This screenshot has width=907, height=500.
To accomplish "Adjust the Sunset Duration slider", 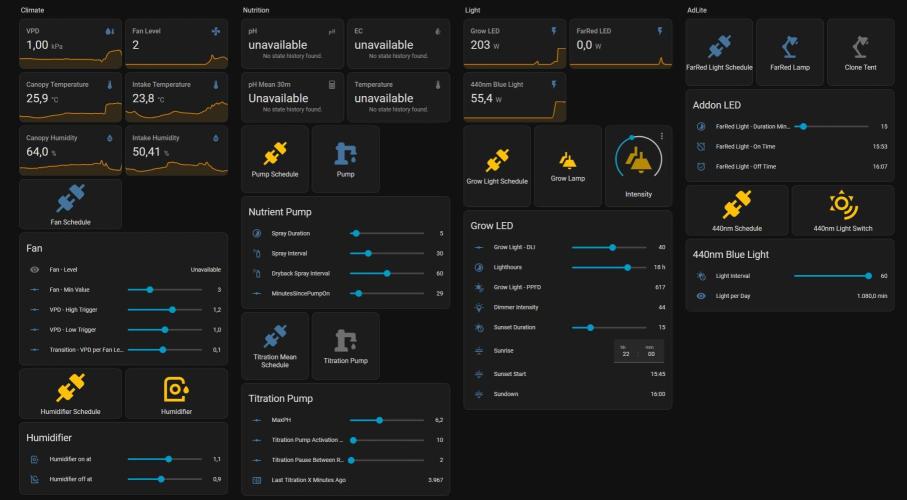I will [x=609, y=328].
